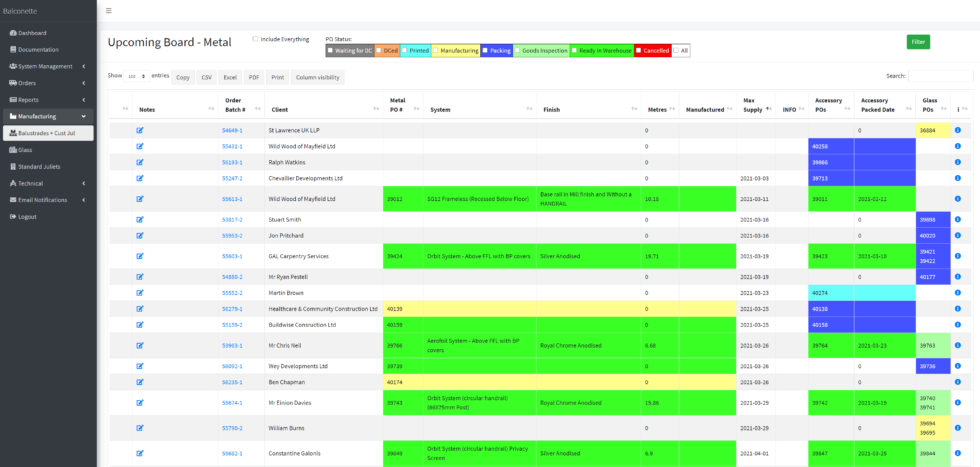Collapse the Manufacturing sidebar section

[x=48, y=116]
